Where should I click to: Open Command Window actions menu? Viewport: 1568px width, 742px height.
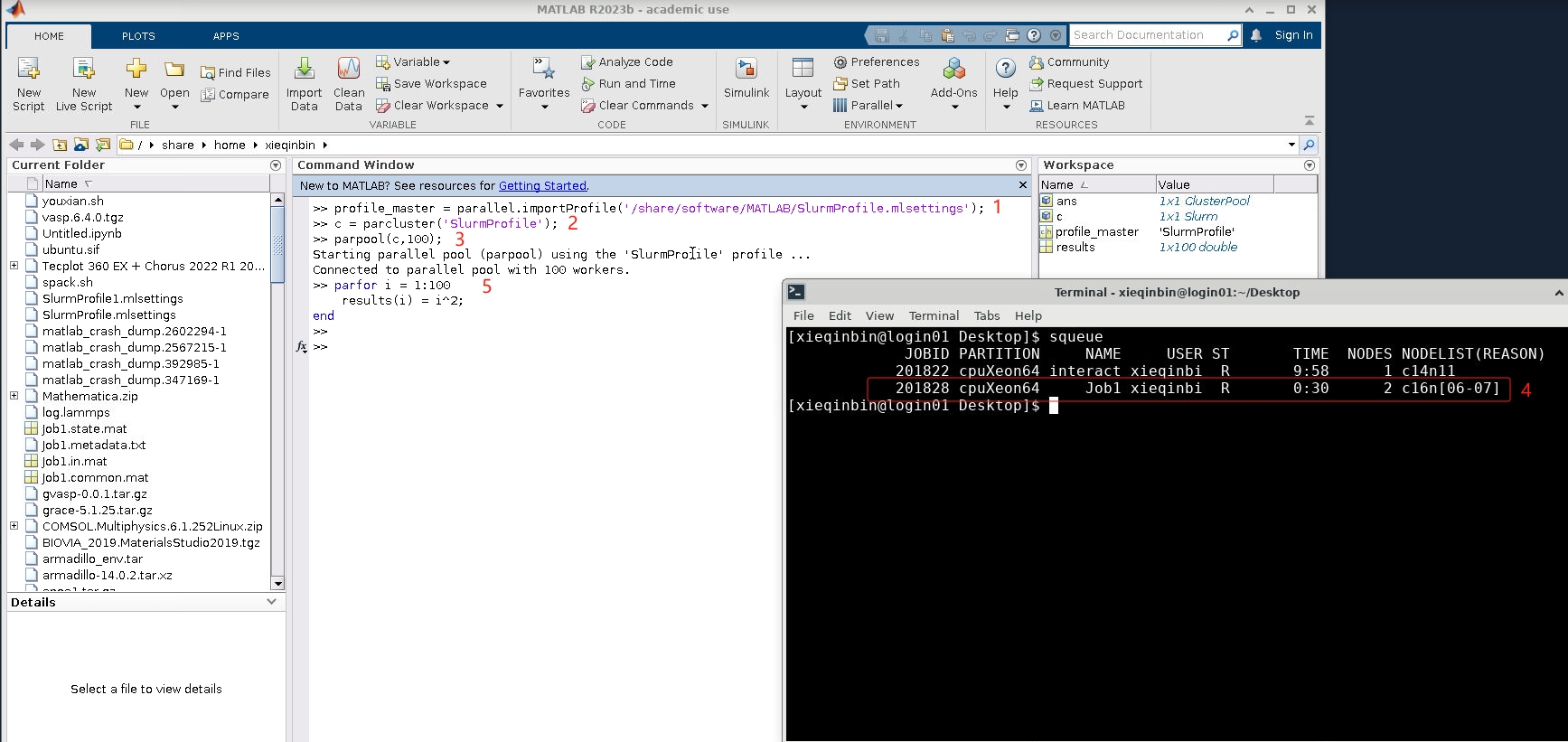point(1021,165)
